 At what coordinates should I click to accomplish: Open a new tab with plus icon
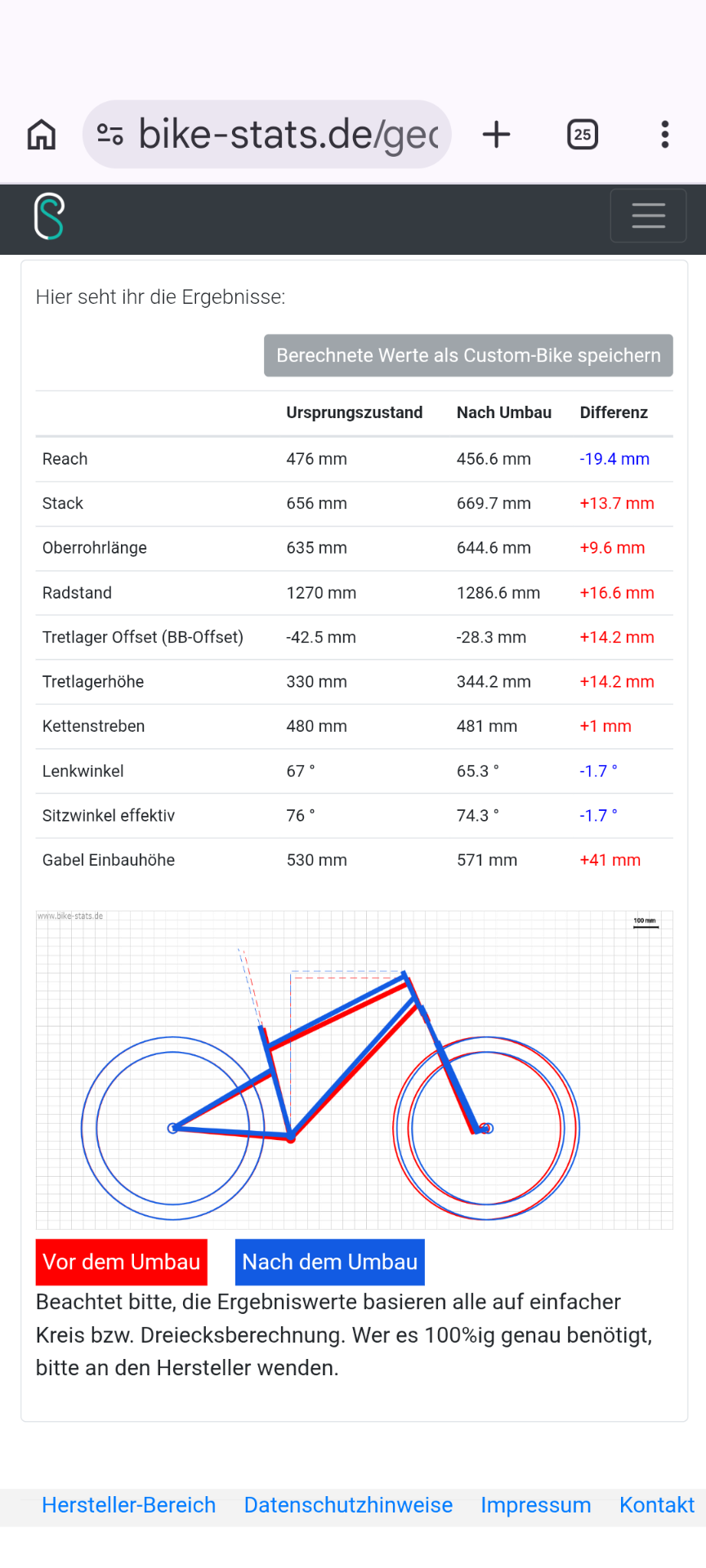click(x=496, y=135)
